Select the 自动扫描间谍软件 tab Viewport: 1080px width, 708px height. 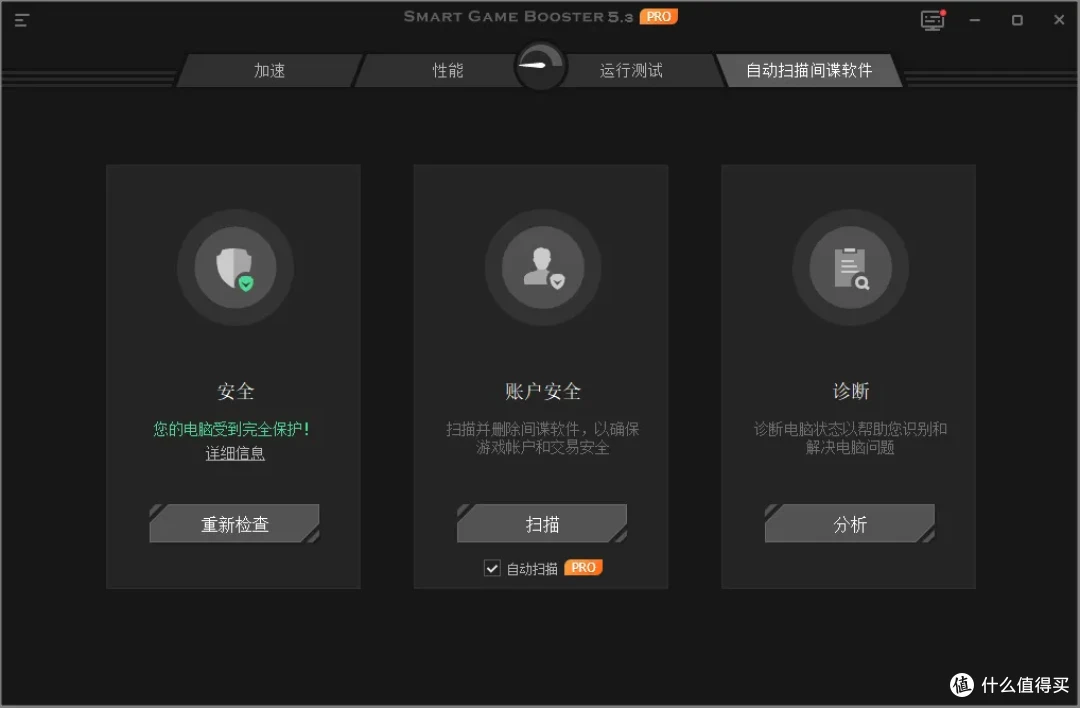click(x=809, y=70)
